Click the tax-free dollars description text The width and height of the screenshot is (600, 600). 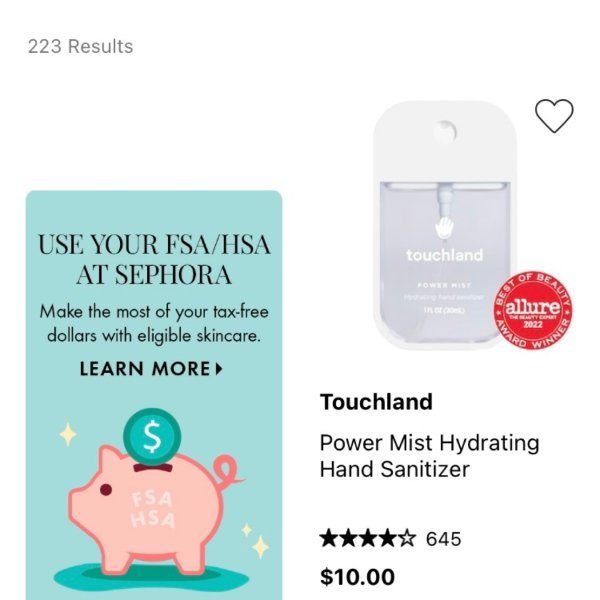pos(154,324)
